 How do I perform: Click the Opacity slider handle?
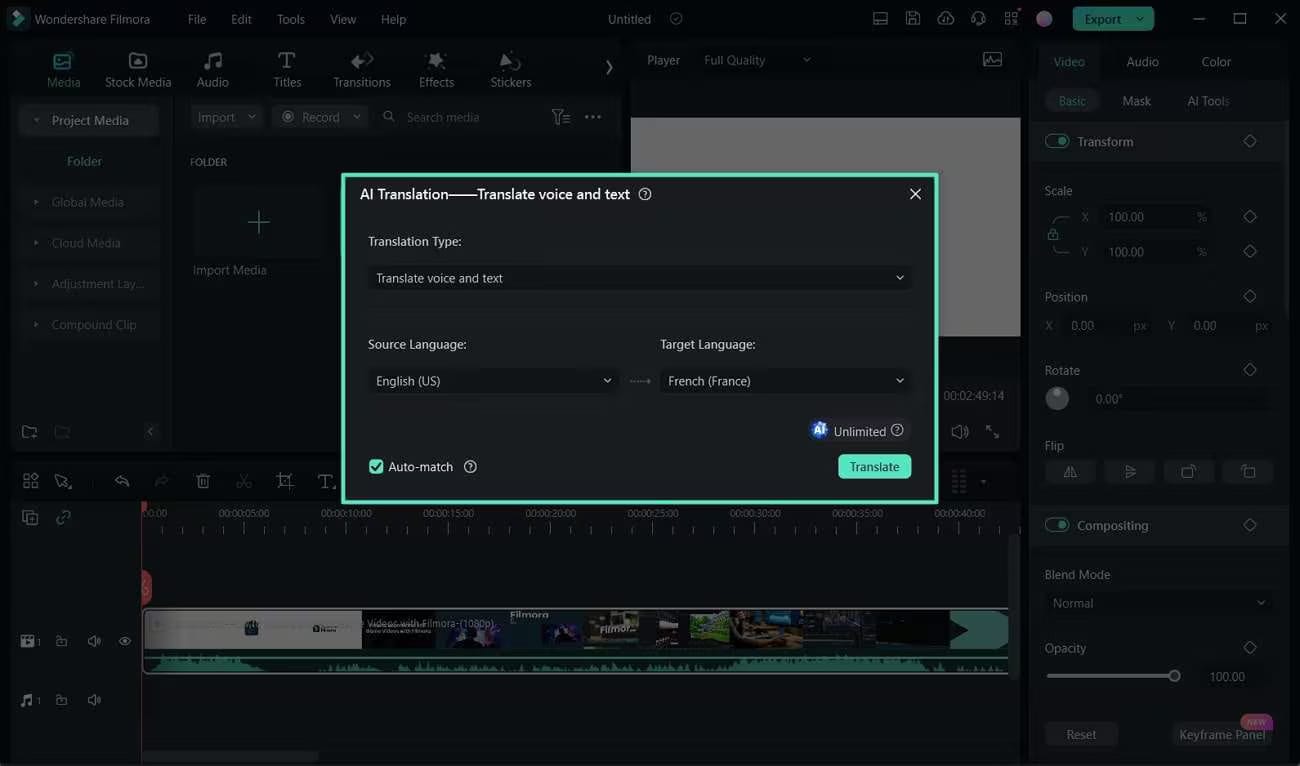coord(1175,676)
